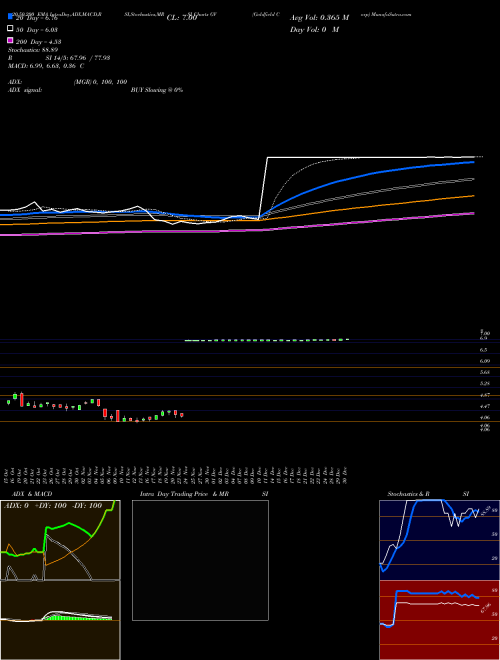Select the '(MGR) 0, 100, 100' ADX values
Viewport: 500px width, 660px height.
point(100,82)
